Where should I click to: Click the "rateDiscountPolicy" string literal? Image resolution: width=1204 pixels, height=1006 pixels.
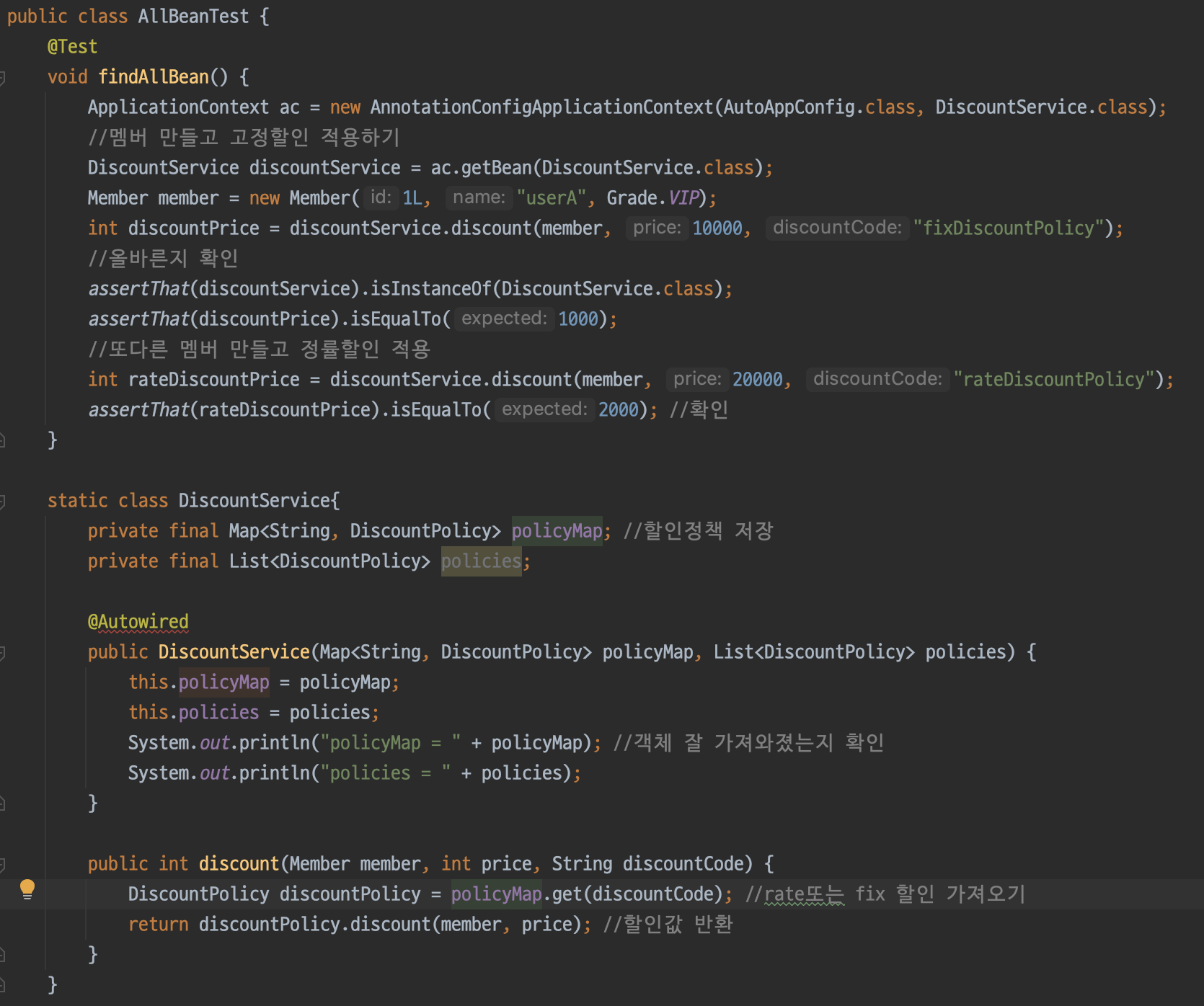[1054, 380]
